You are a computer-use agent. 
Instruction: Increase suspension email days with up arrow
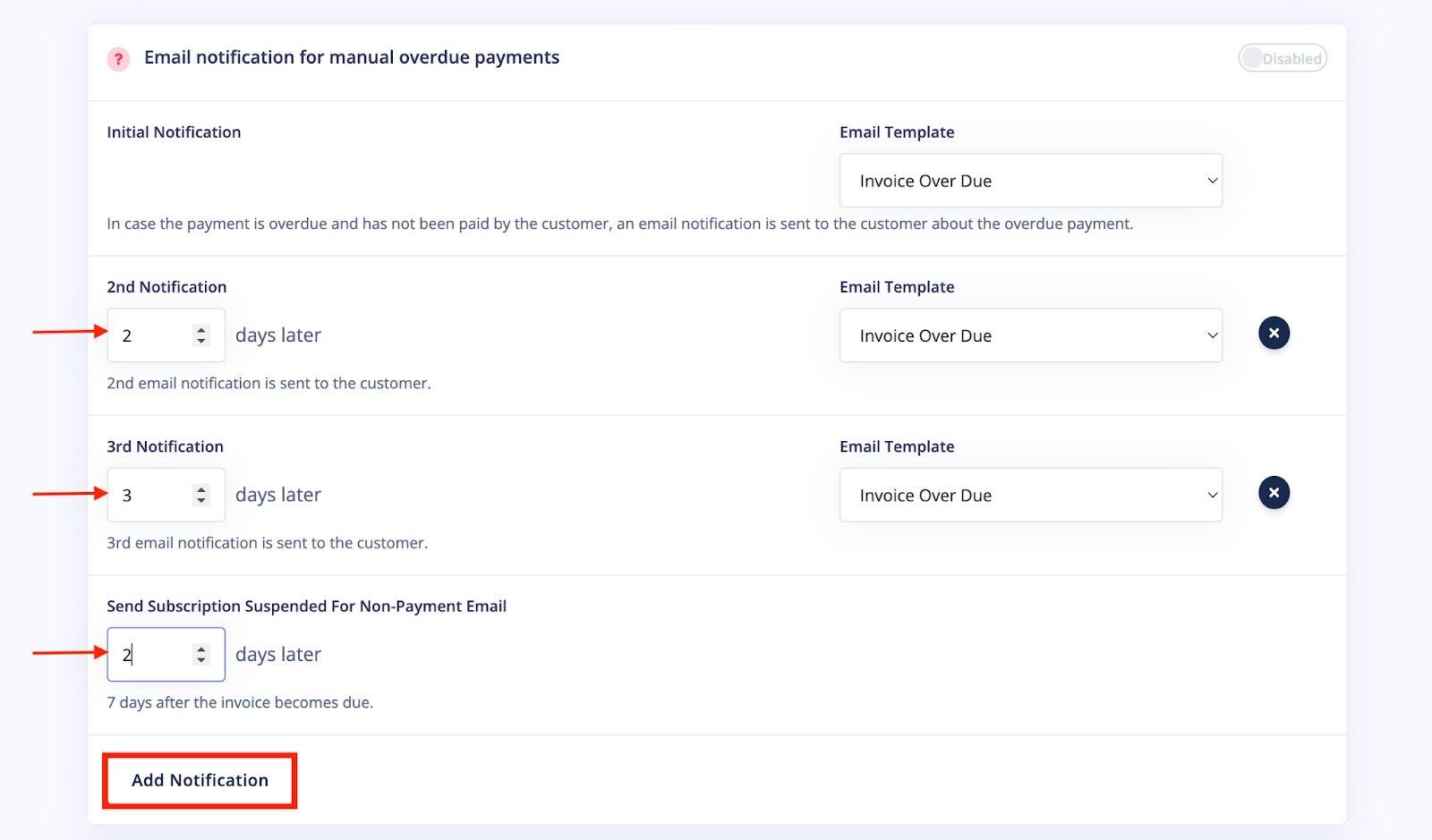201,649
